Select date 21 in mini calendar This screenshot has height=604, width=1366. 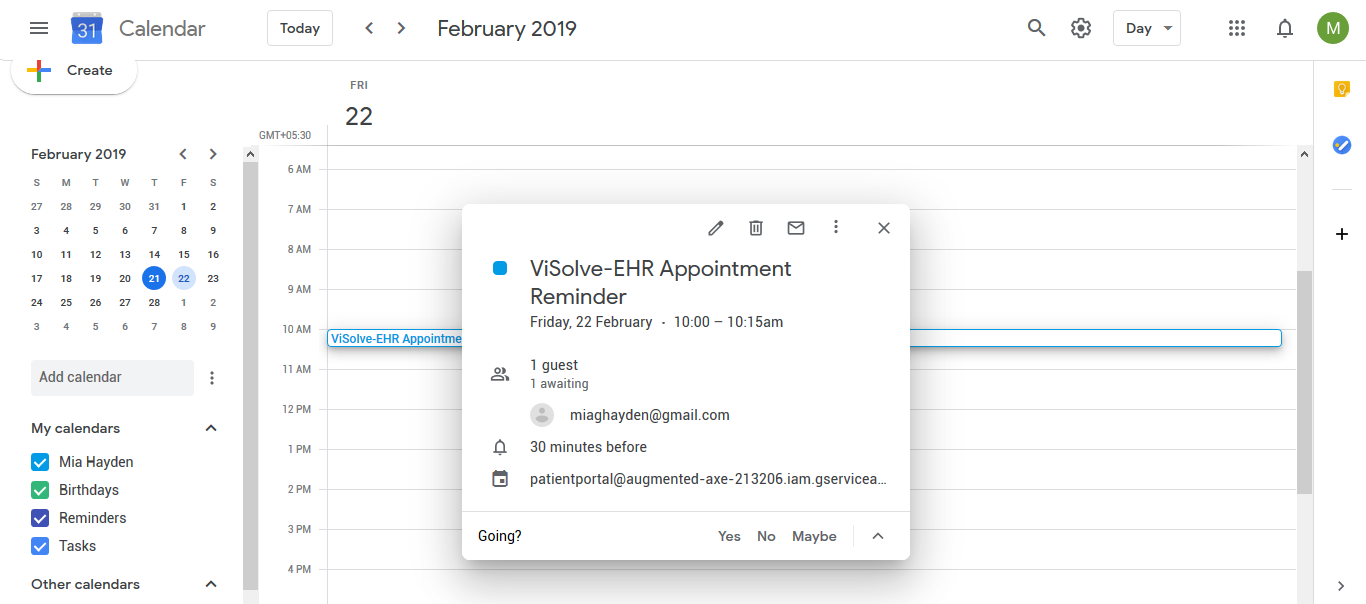click(154, 278)
